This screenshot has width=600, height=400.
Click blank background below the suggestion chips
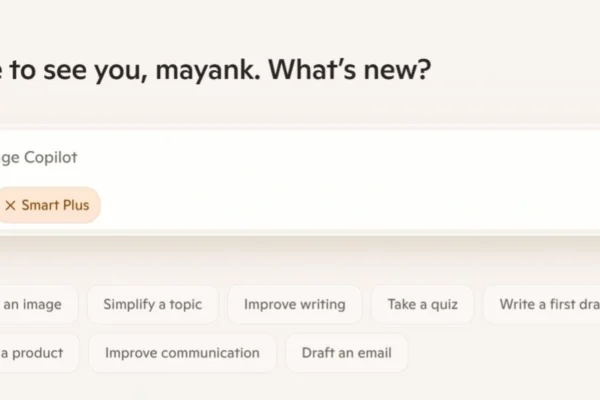[x=300, y=388]
